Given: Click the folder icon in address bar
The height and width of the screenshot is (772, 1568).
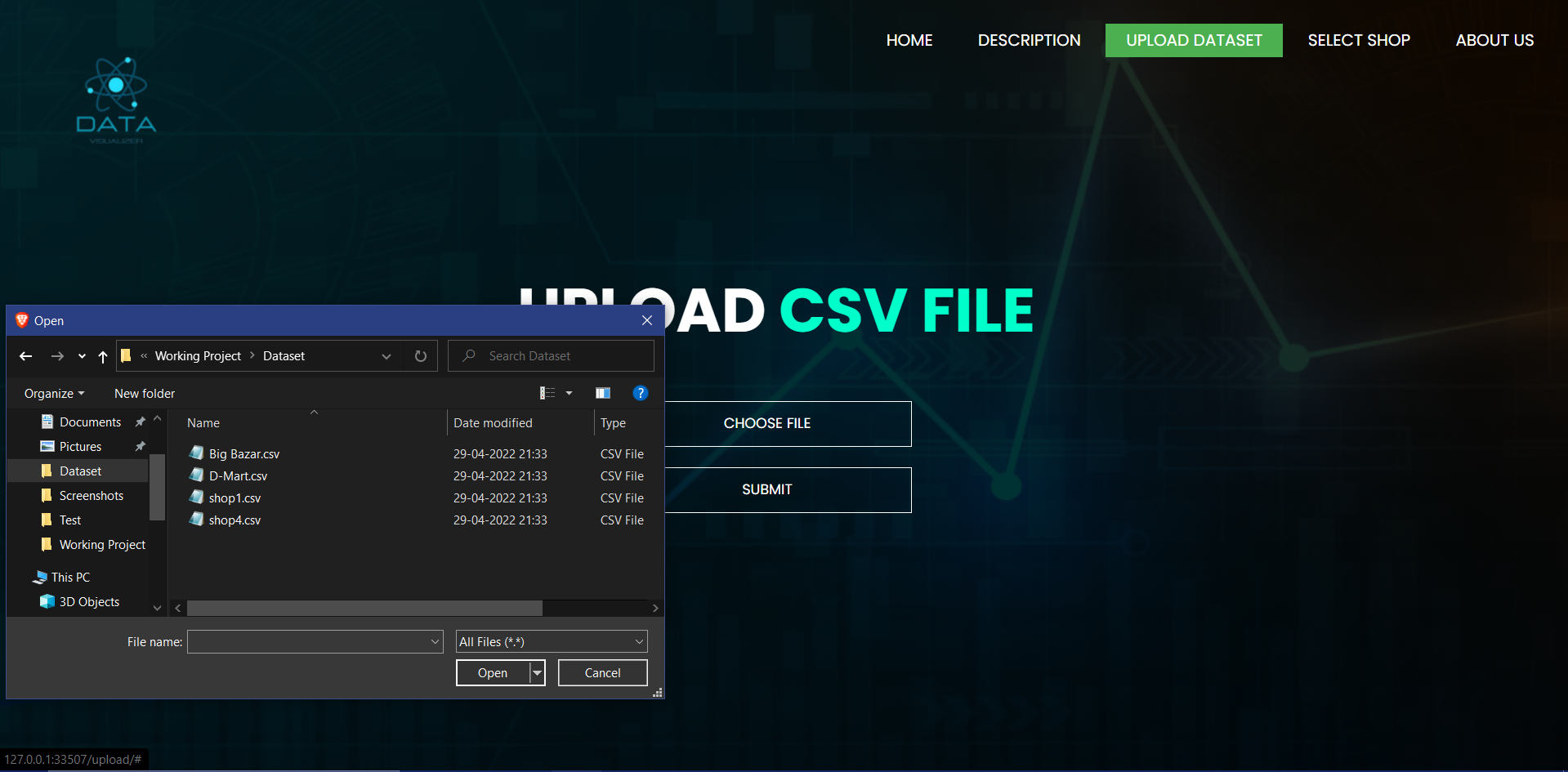Looking at the screenshot, I should click(x=126, y=355).
